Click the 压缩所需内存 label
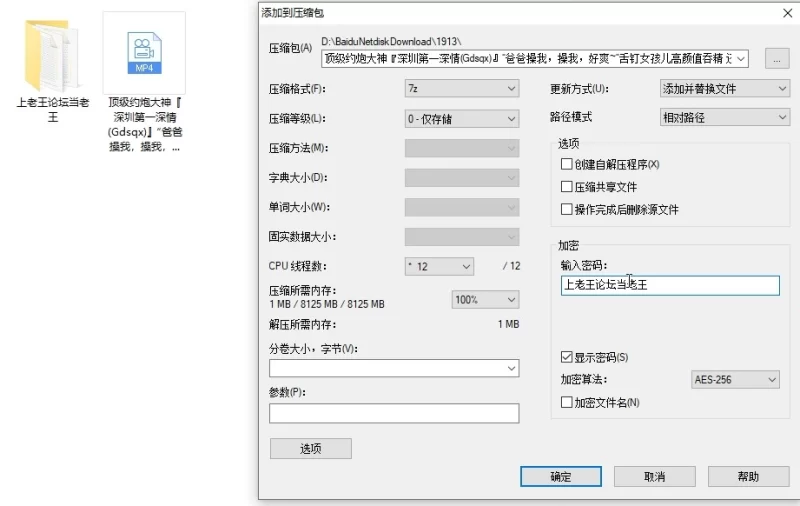Screen dimensions: 800x506 [x=303, y=290]
